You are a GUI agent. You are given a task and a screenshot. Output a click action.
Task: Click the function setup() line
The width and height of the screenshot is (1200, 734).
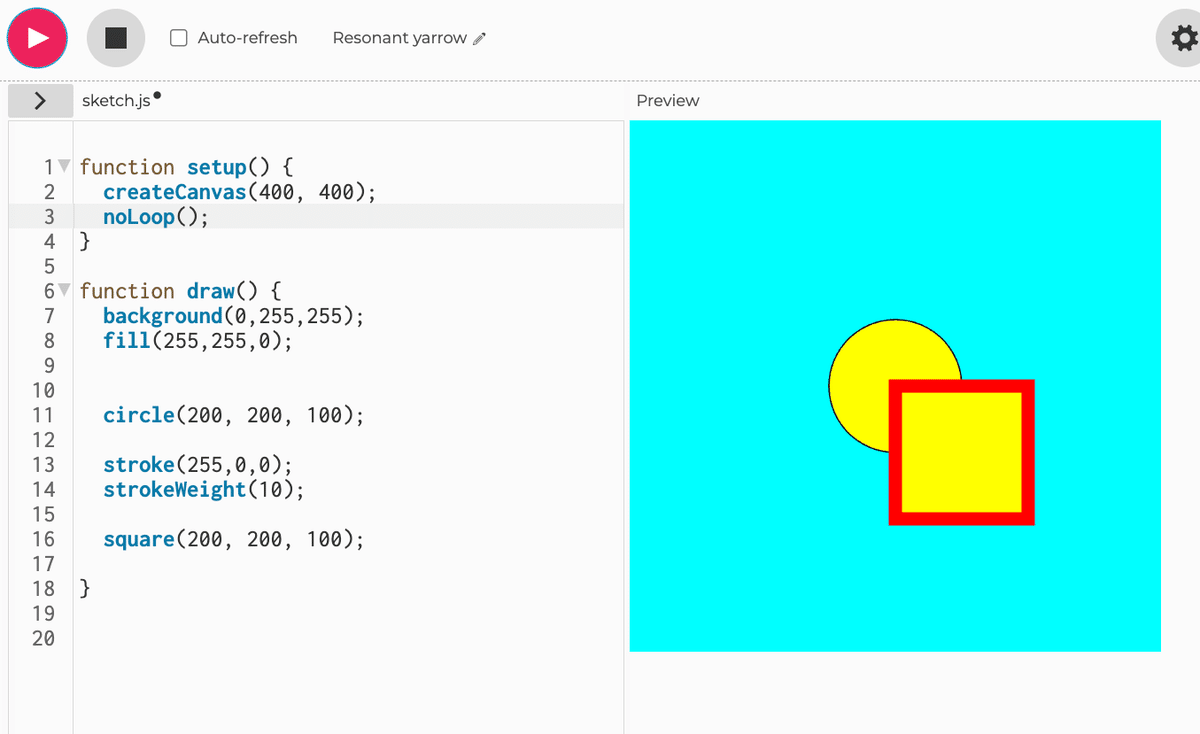tap(185, 167)
